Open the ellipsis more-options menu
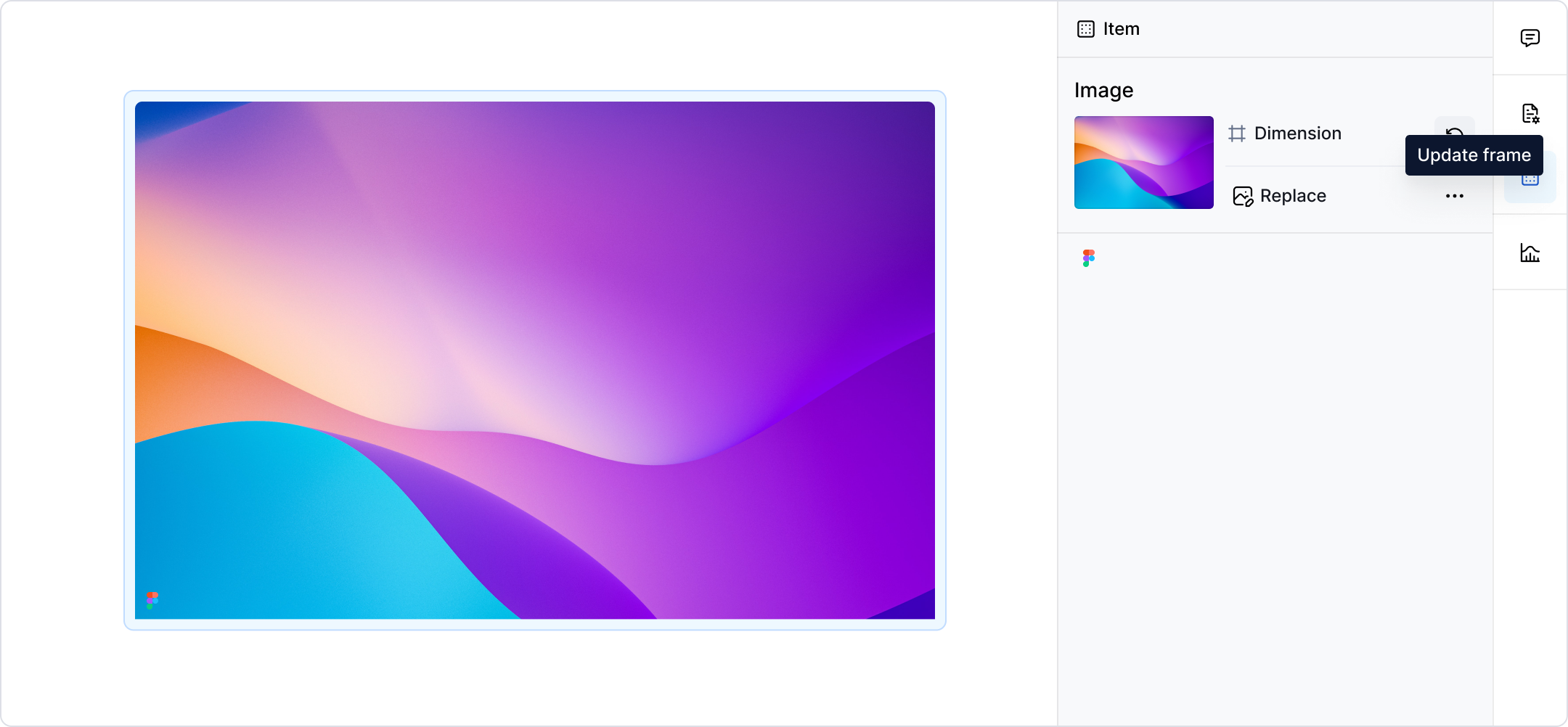 pos(1454,195)
